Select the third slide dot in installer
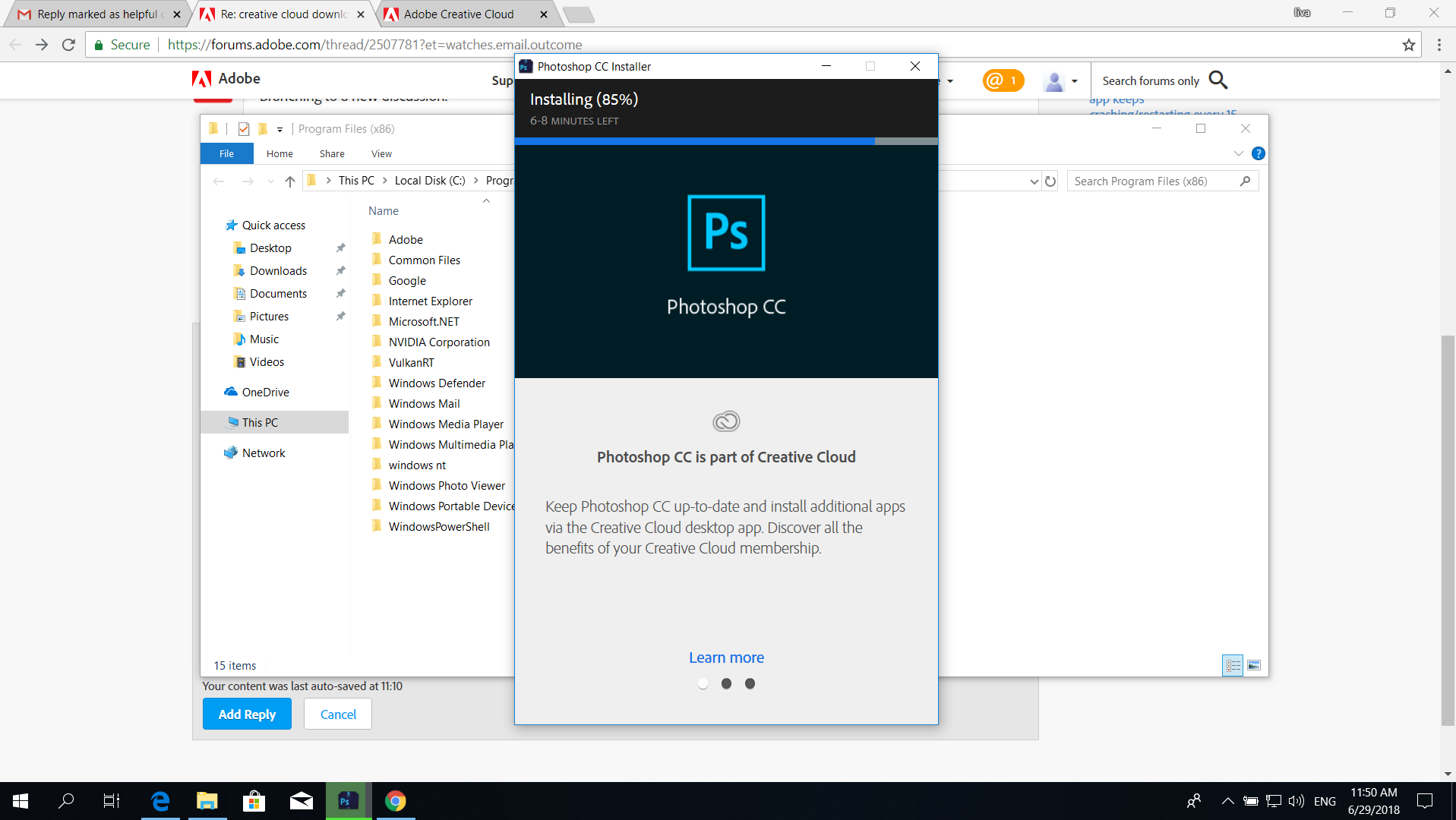 coord(750,684)
